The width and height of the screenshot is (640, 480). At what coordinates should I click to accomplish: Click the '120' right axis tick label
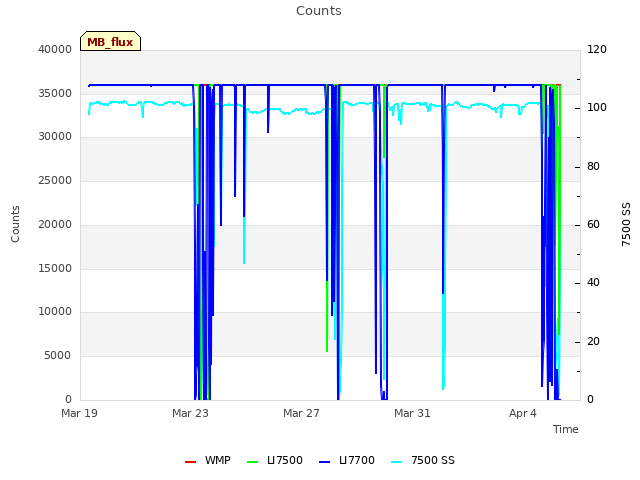tap(597, 49)
